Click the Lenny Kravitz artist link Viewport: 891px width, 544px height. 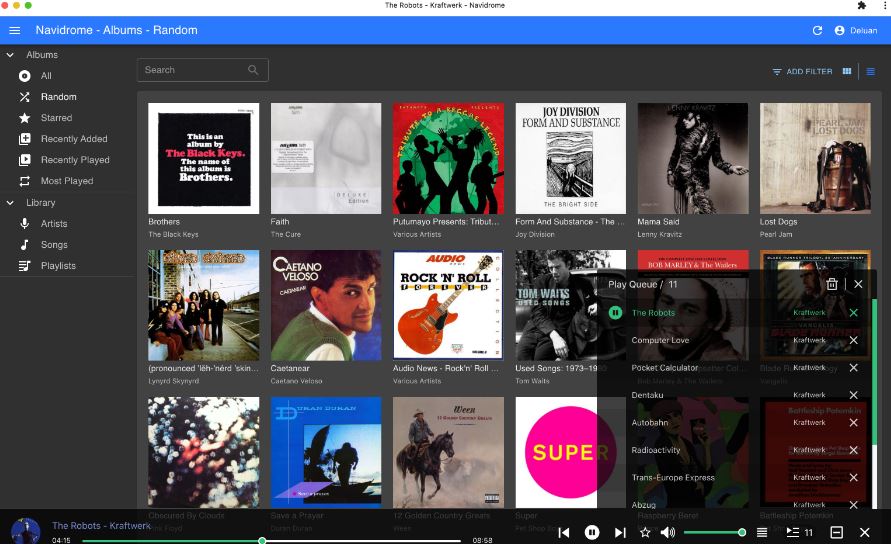(659, 234)
